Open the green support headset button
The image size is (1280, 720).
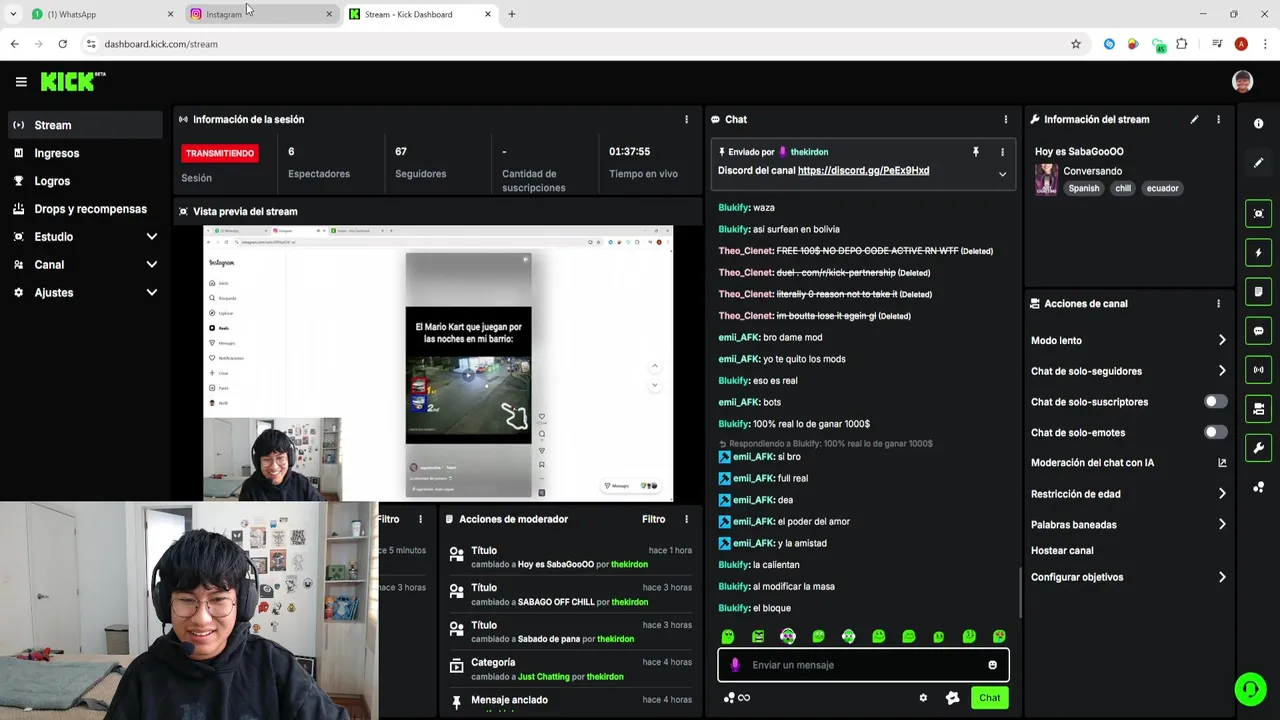[1250, 689]
